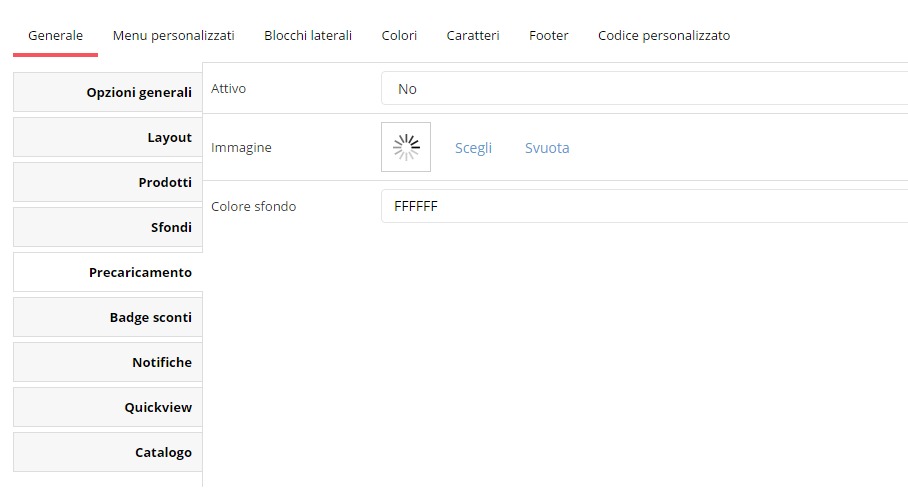Select the Precaricamento side tab

coord(108,272)
